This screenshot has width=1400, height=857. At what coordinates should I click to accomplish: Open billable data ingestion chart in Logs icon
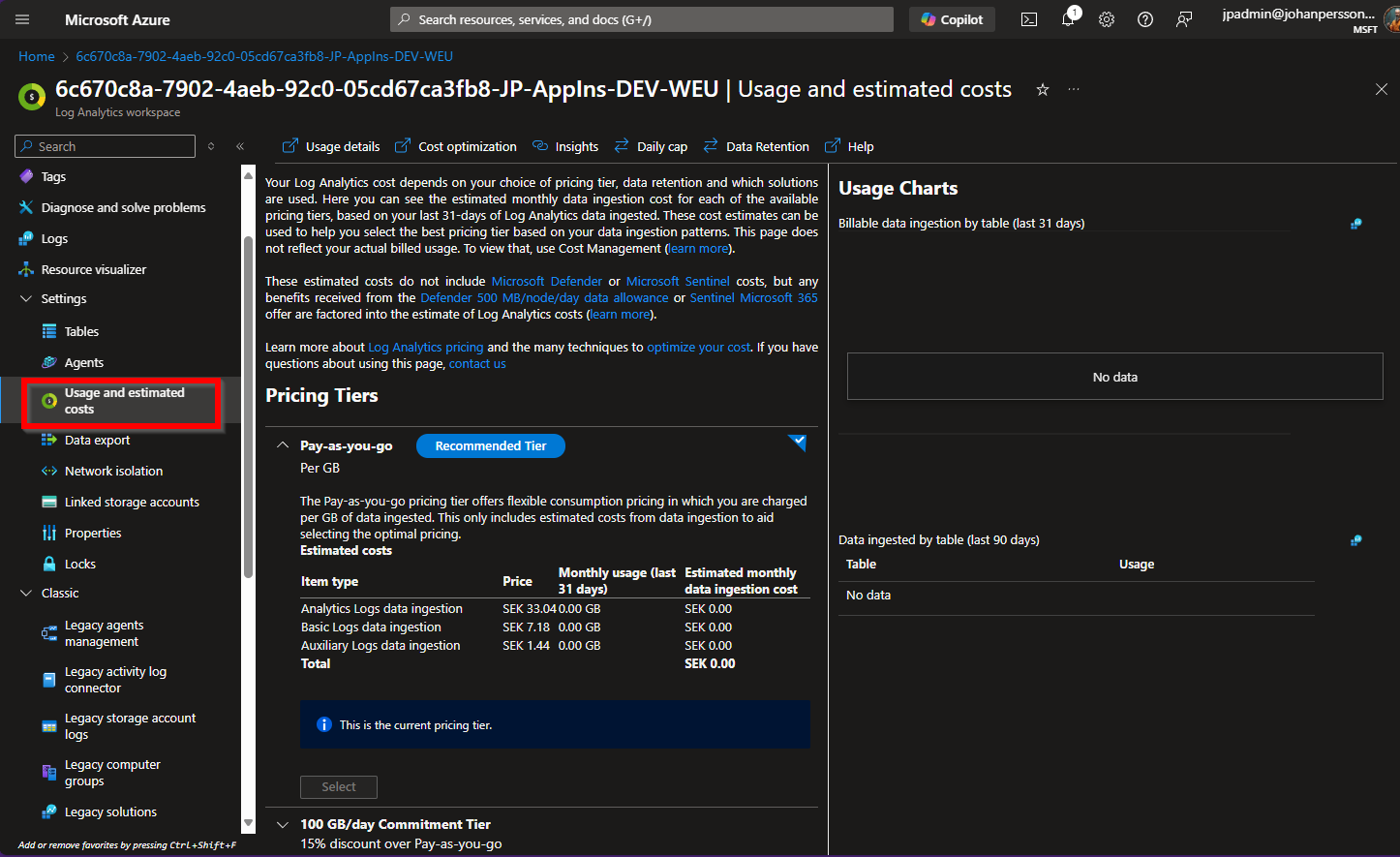(x=1356, y=224)
